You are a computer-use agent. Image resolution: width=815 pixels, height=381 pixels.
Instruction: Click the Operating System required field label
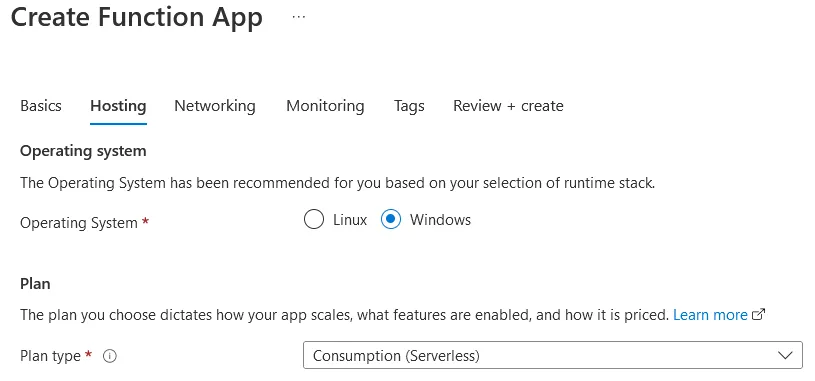[85, 223]
